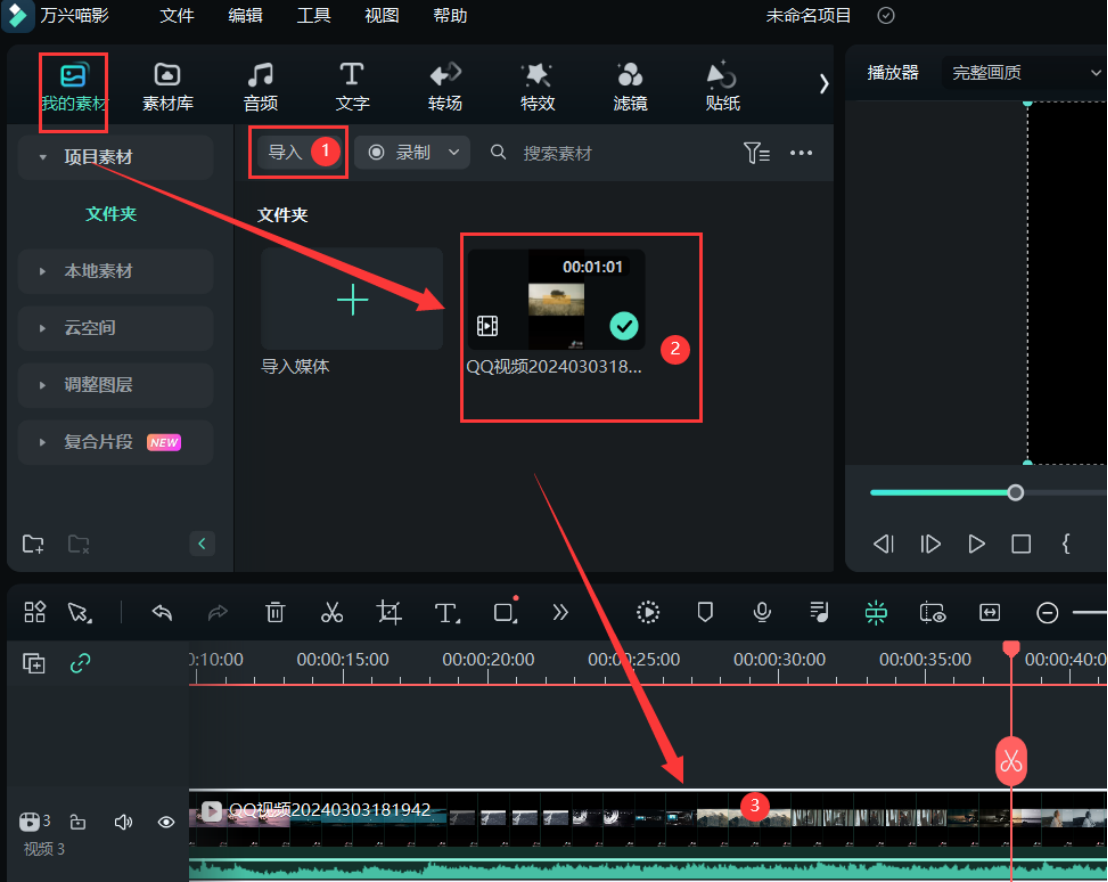
Task: Open the 文件 menu
Action: coord(177,16)
